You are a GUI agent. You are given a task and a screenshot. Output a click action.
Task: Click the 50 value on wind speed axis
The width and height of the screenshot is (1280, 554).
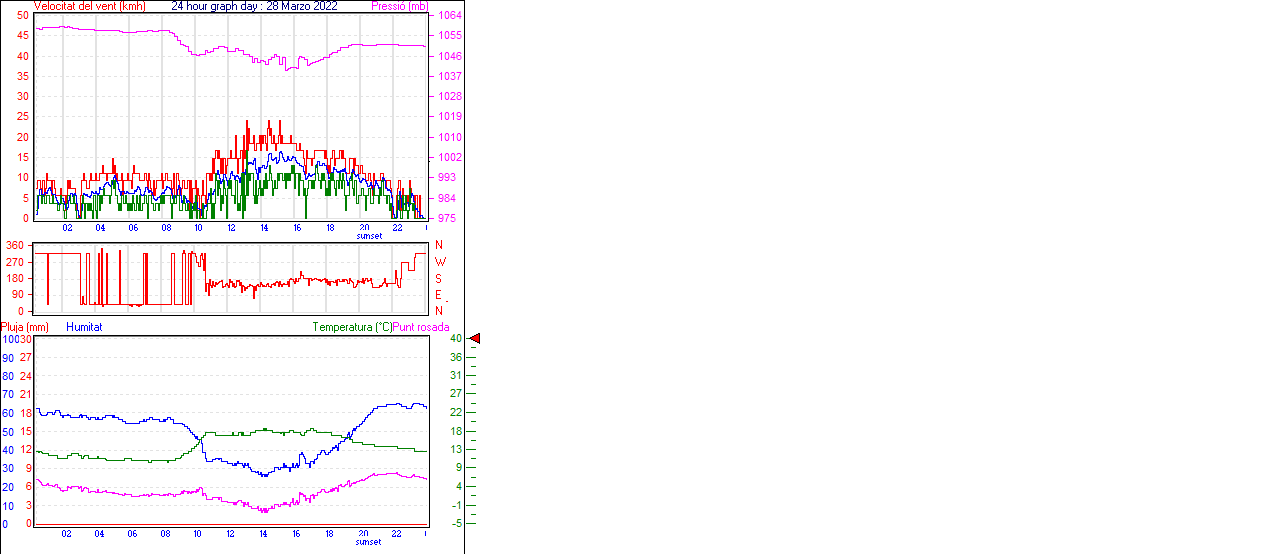(22, 16)
